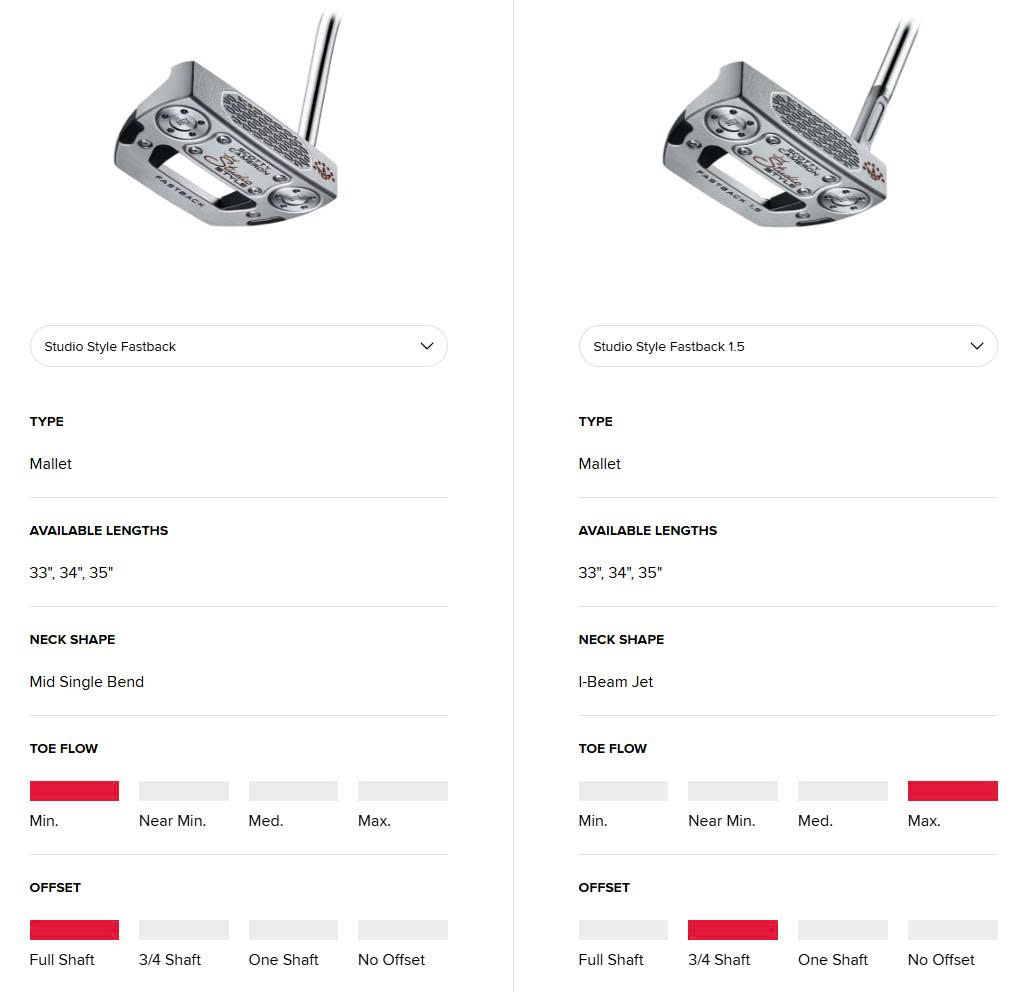Click No Offset bar in first column

[402, 930]
